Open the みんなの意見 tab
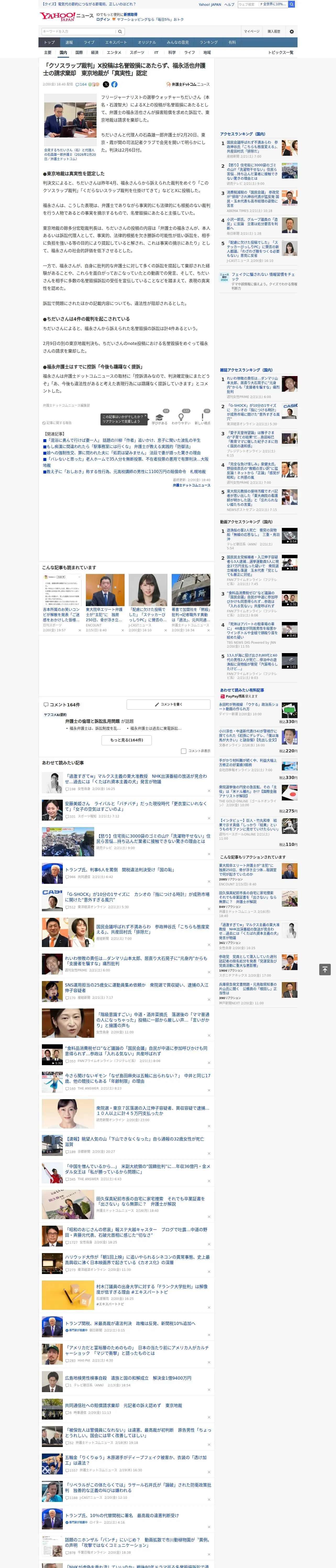The width and height of the screenshot is (336, 1568). point(178,43)
